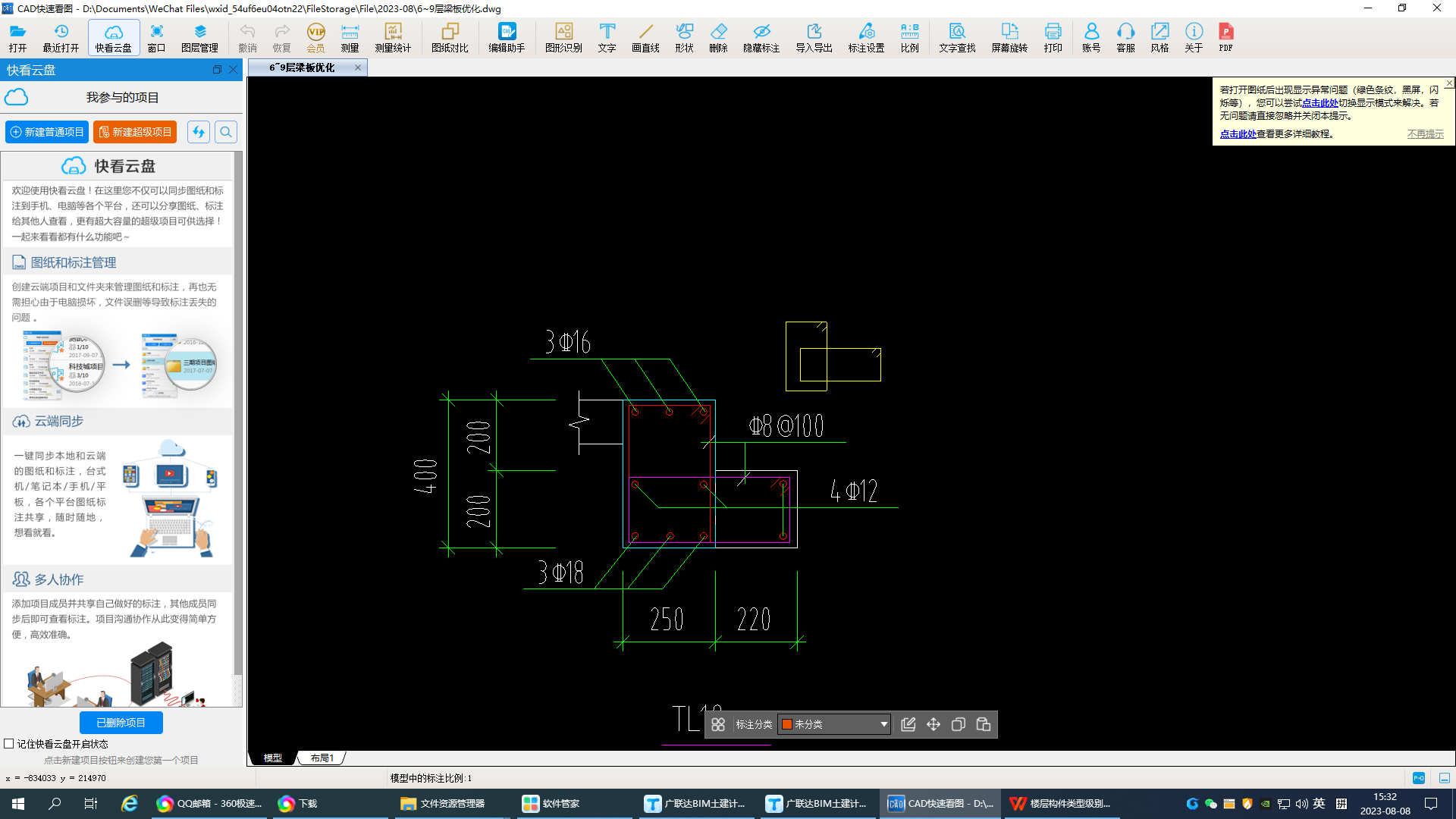Click the orange 未分类 color swatch
This screenshot has height=819, width=1456.
(787, 724)
